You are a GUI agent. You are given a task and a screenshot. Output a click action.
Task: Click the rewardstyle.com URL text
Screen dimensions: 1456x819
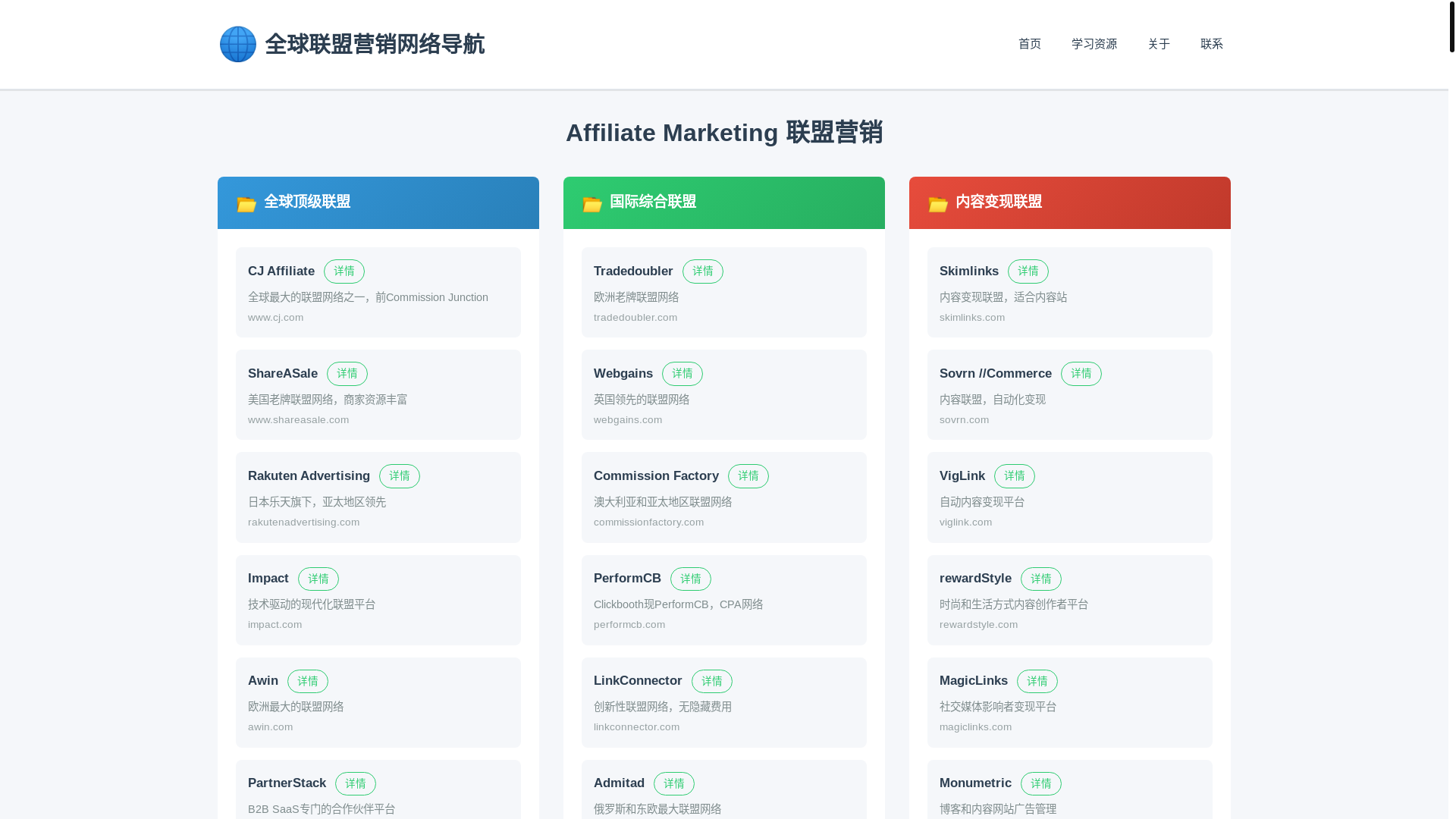[x=978, y=625]
